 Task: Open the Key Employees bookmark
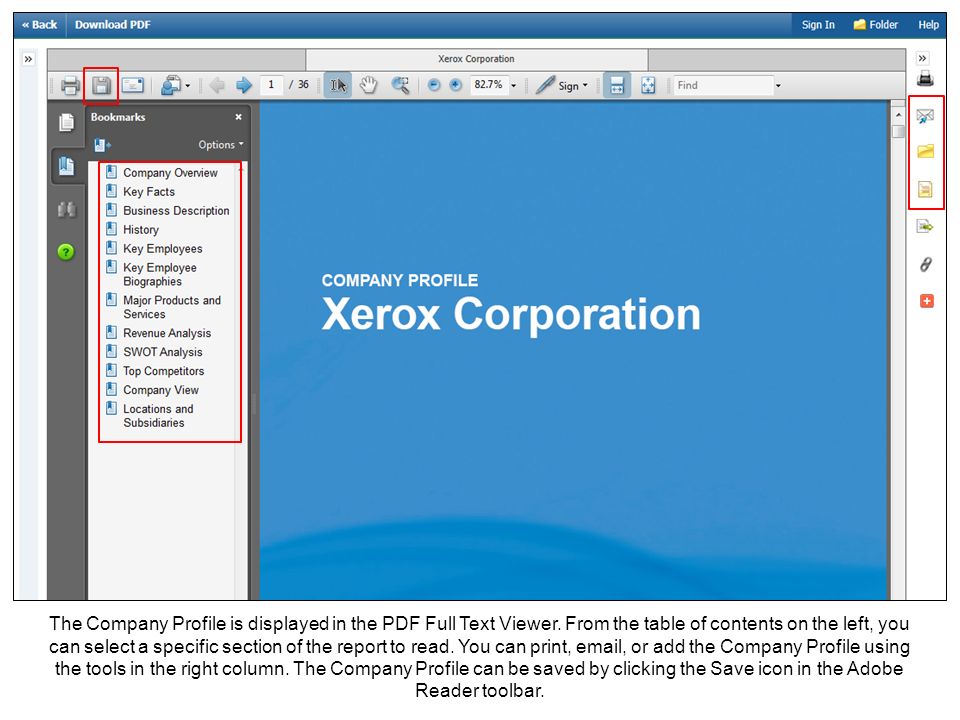point(163,249)
